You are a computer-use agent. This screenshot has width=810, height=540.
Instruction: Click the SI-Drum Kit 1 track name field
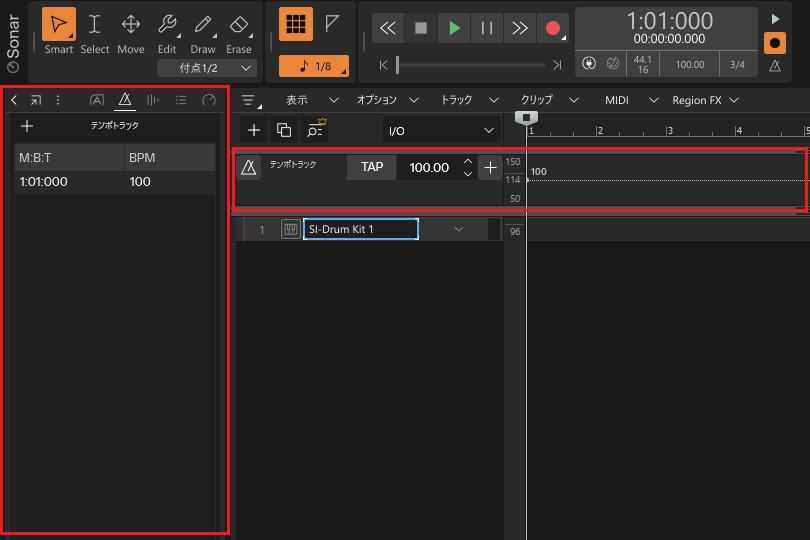(360, 230)
